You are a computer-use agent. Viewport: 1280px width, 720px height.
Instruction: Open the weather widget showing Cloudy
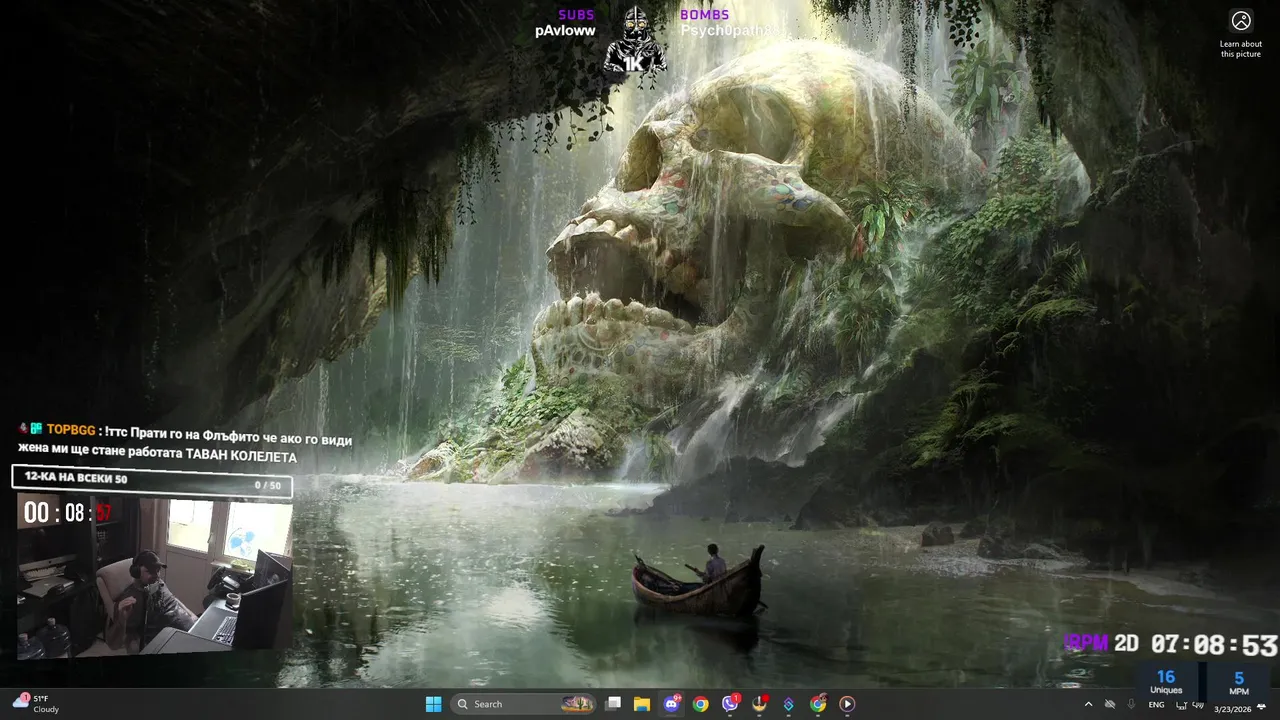point(36,704)
